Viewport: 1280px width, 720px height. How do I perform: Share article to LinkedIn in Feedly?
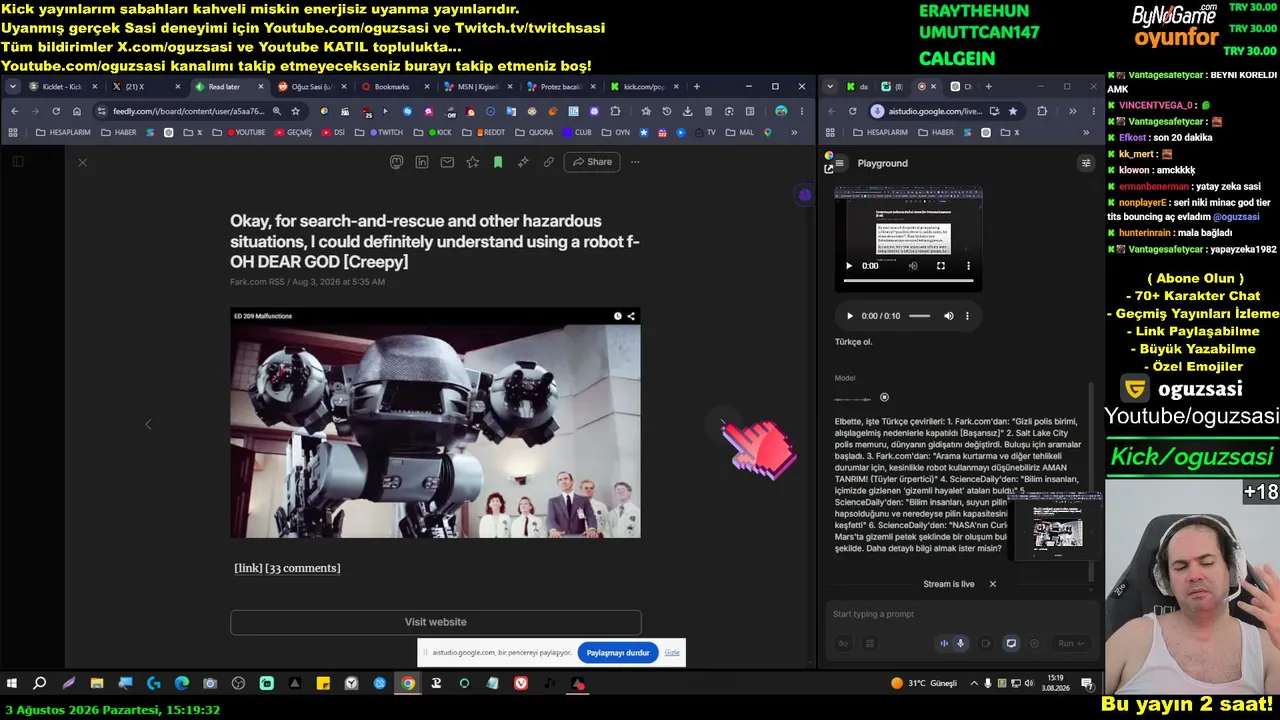point(422,162)
